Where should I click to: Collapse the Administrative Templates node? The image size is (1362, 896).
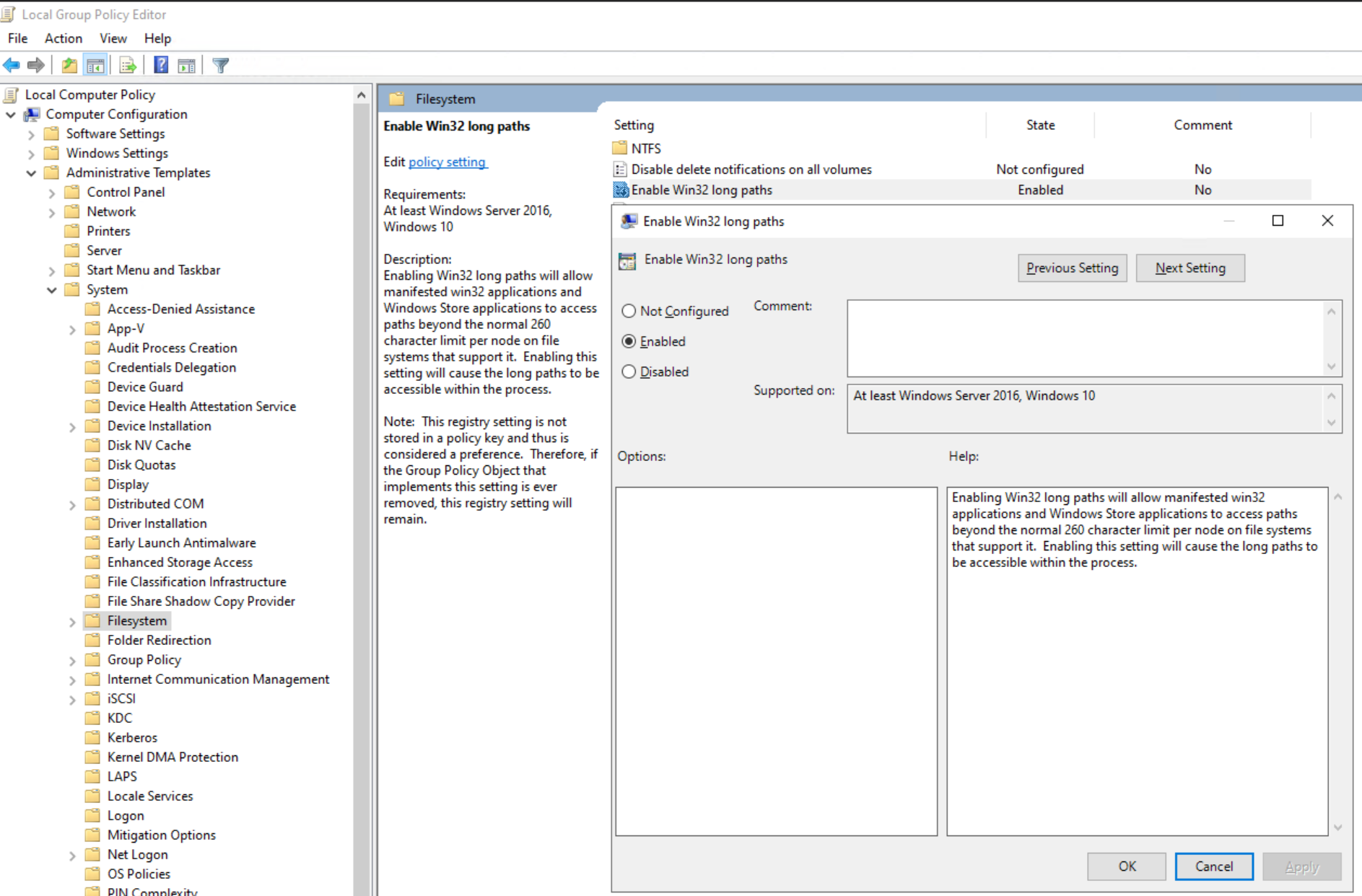click(31, 172)
